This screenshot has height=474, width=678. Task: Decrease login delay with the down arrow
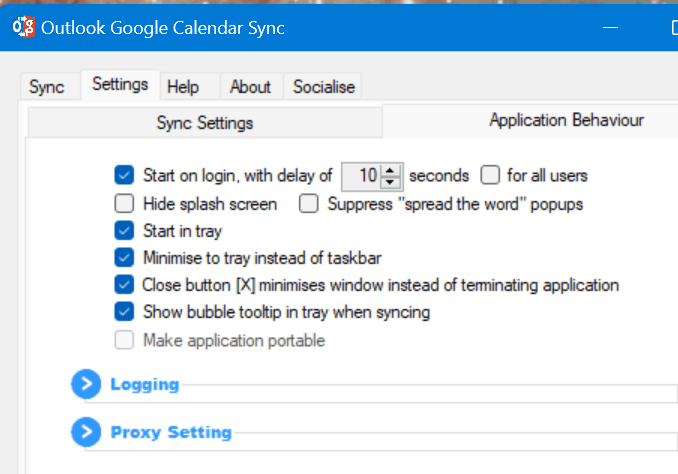(x=390, y=182)
